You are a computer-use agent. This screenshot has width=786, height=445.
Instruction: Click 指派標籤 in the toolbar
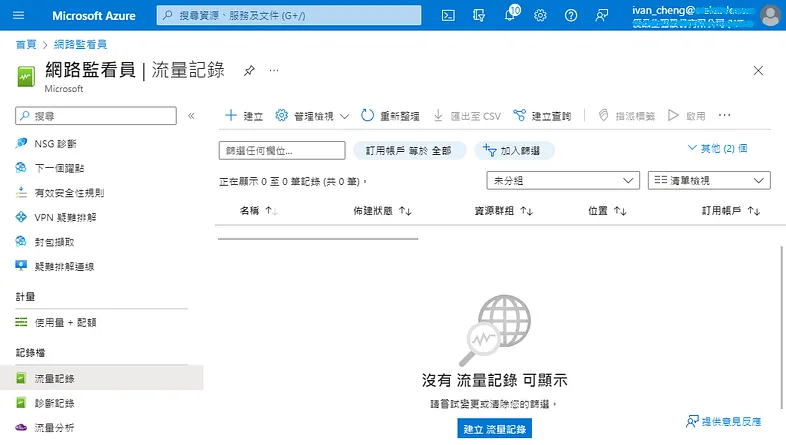[627, 116]
